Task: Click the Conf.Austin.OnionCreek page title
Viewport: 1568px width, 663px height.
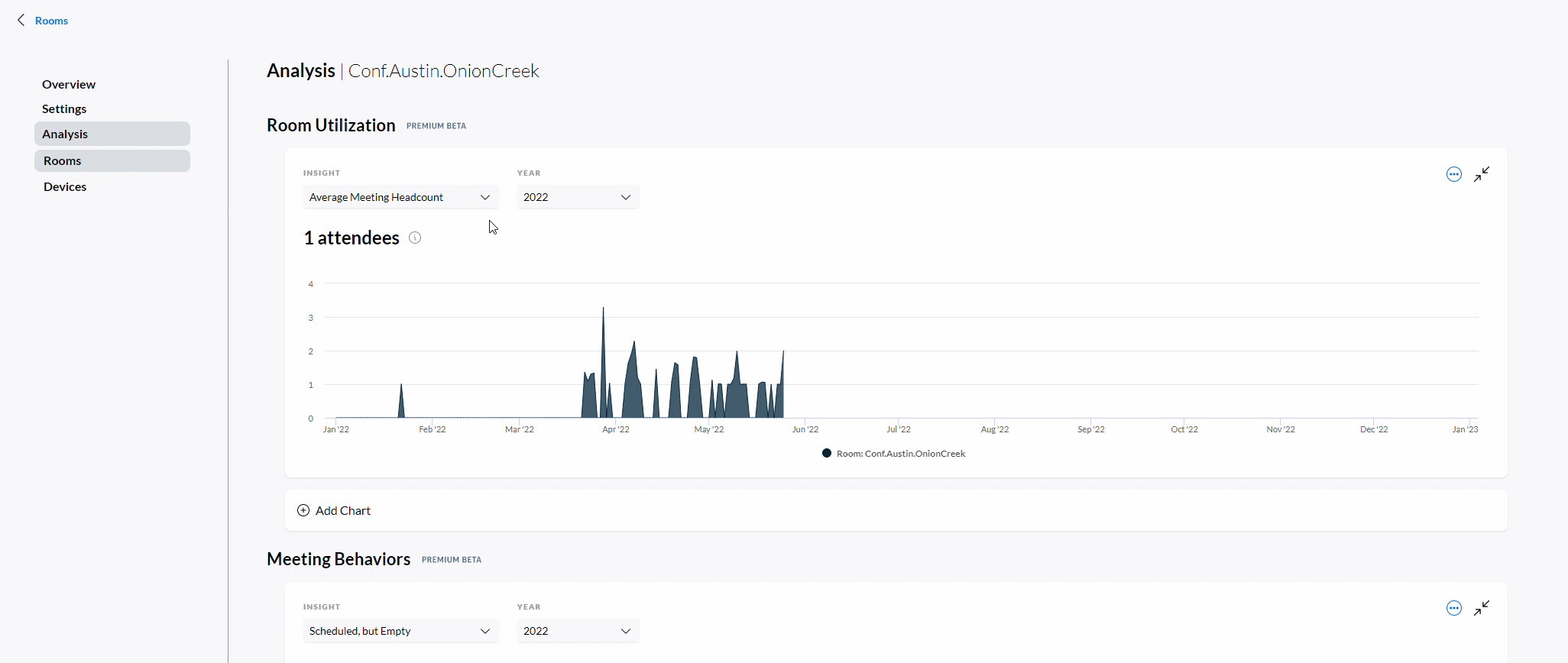Action: [x=444, y=71]
